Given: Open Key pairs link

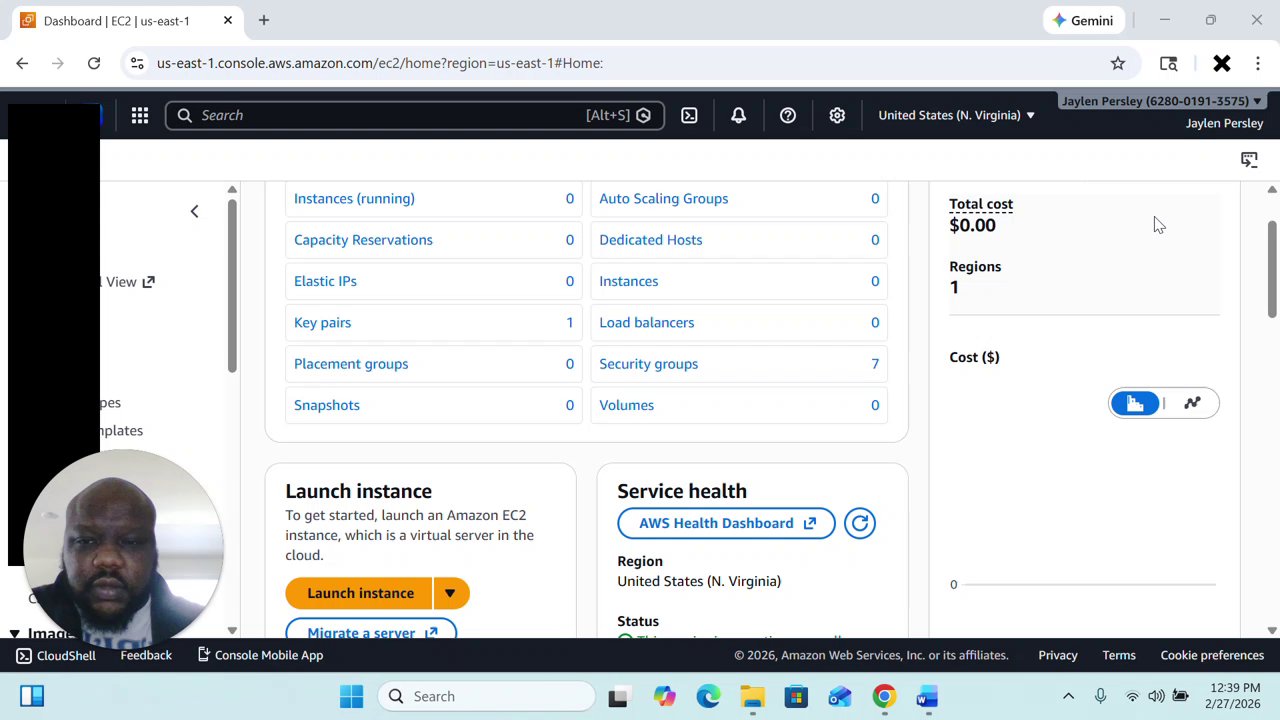Looking at the screenshot, I should tap(322, 322).
